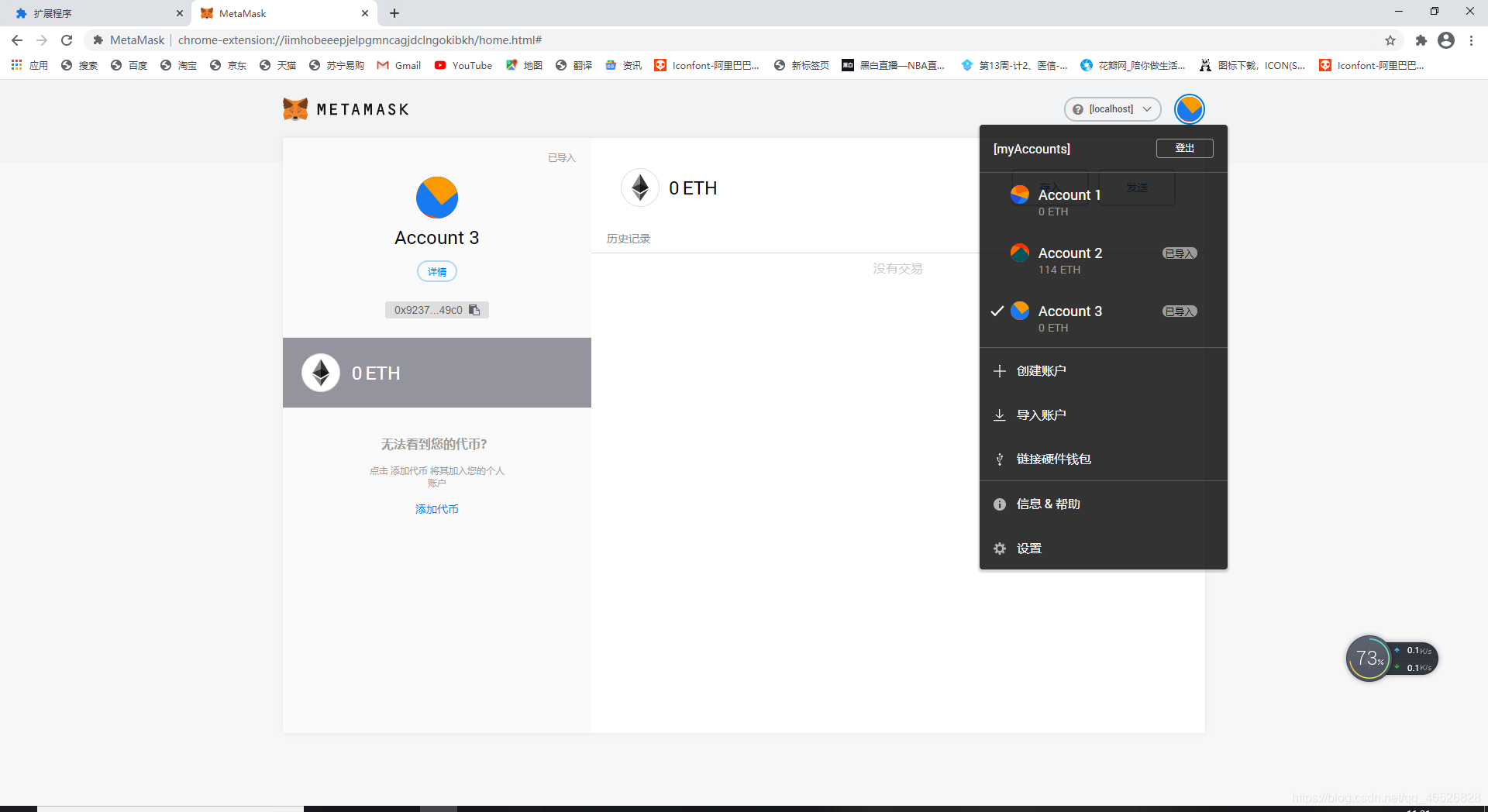
Task: Select the 0 ETH token row
Action: (x=437, y=373)
